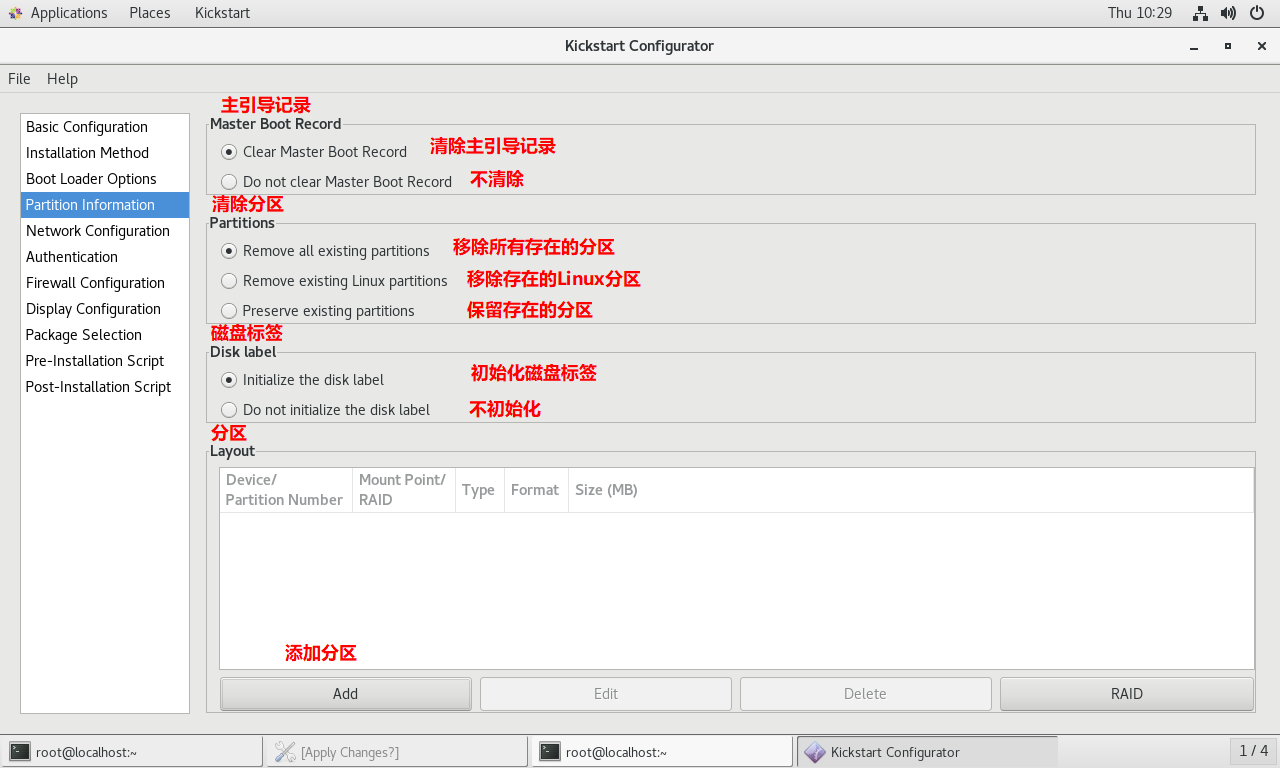Maximize the Kickstart Configurator window
1280x768 pixels.
[1228, 46]
